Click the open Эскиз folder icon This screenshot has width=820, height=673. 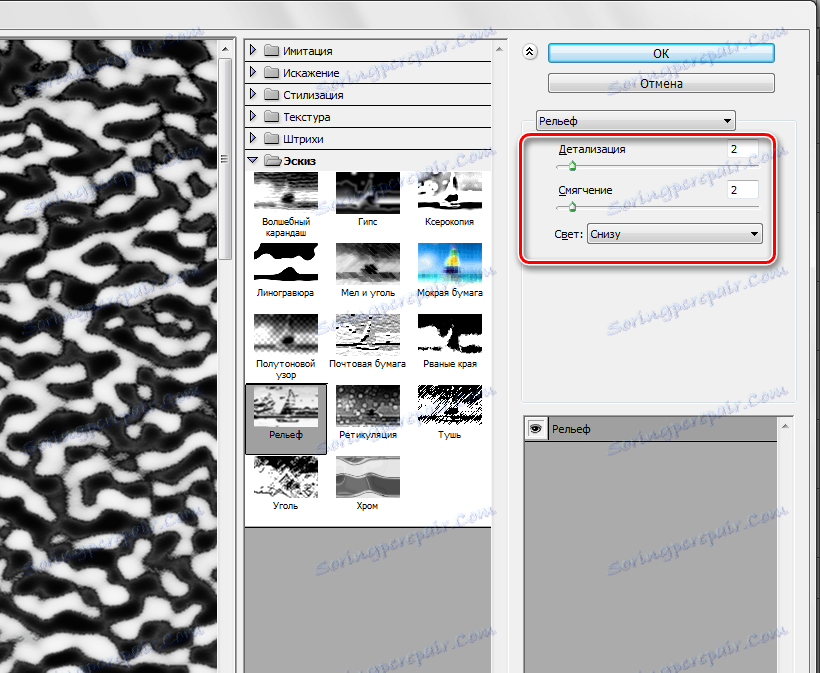[272, 161]
